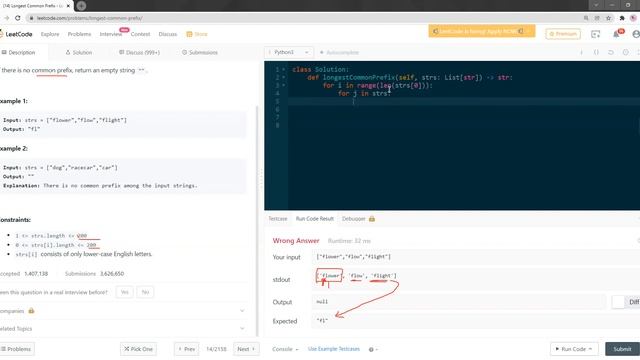This screenshot has width=640, height=360.
Task: Toggle the Diff switch beside Output
Action: click(618, 302)
